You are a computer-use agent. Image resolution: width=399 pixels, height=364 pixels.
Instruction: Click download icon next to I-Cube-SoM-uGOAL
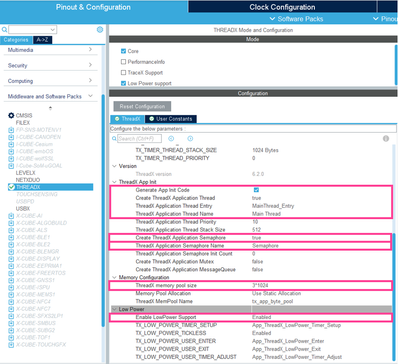click(x=11, y=166)
